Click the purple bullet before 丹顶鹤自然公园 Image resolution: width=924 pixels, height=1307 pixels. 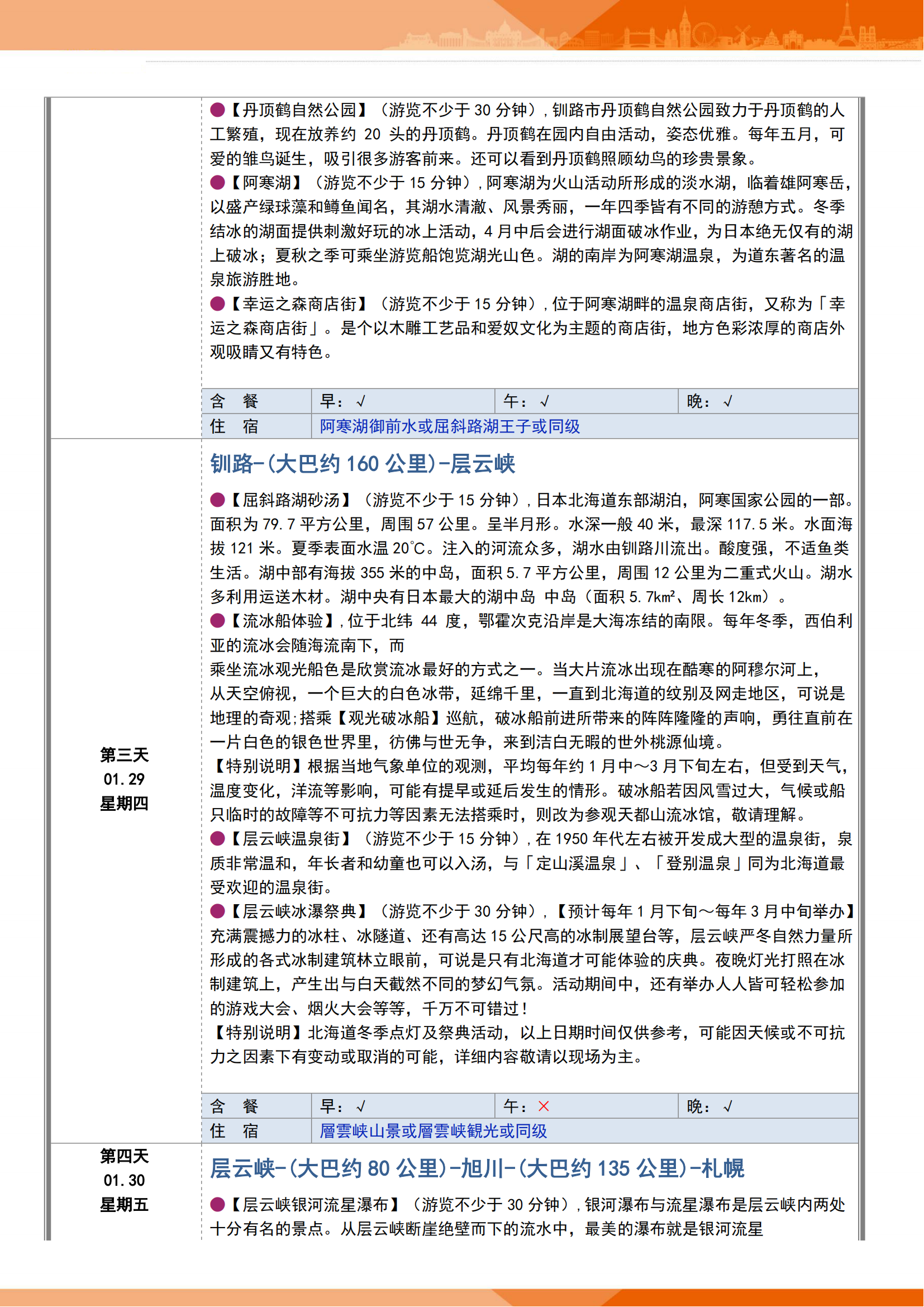[217, 110]
